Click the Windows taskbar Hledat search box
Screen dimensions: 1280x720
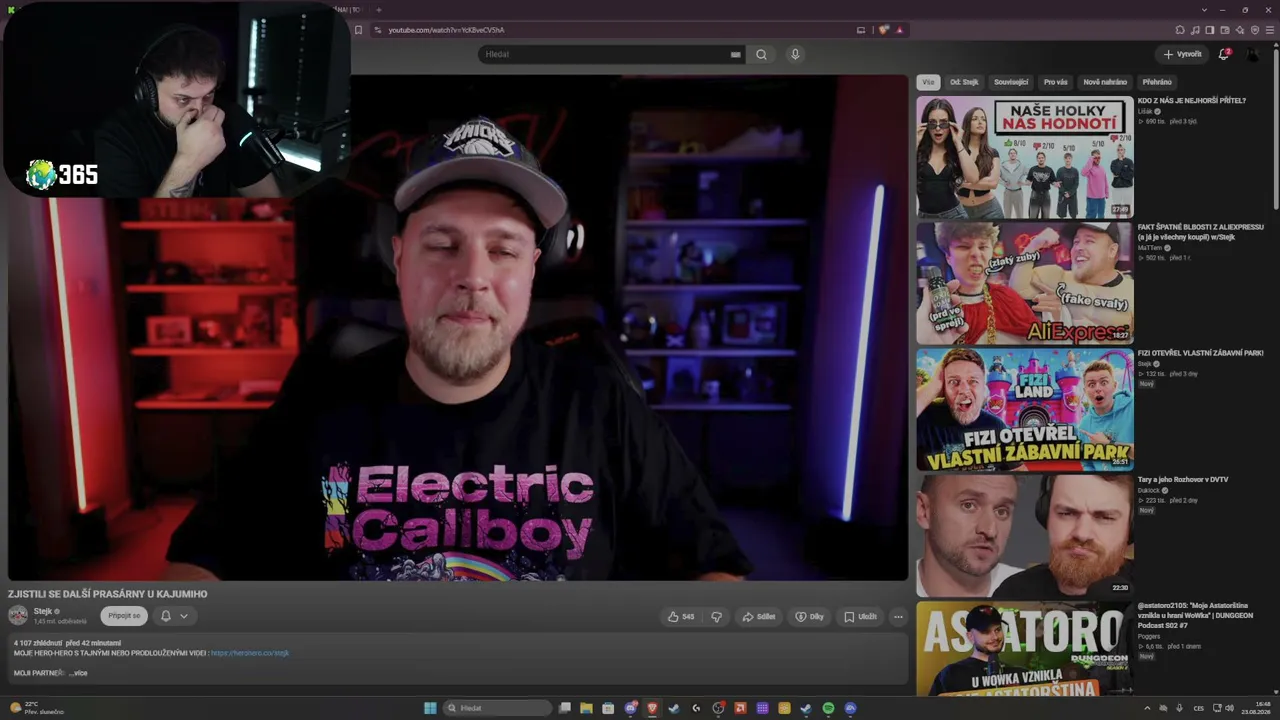[497, 708]
